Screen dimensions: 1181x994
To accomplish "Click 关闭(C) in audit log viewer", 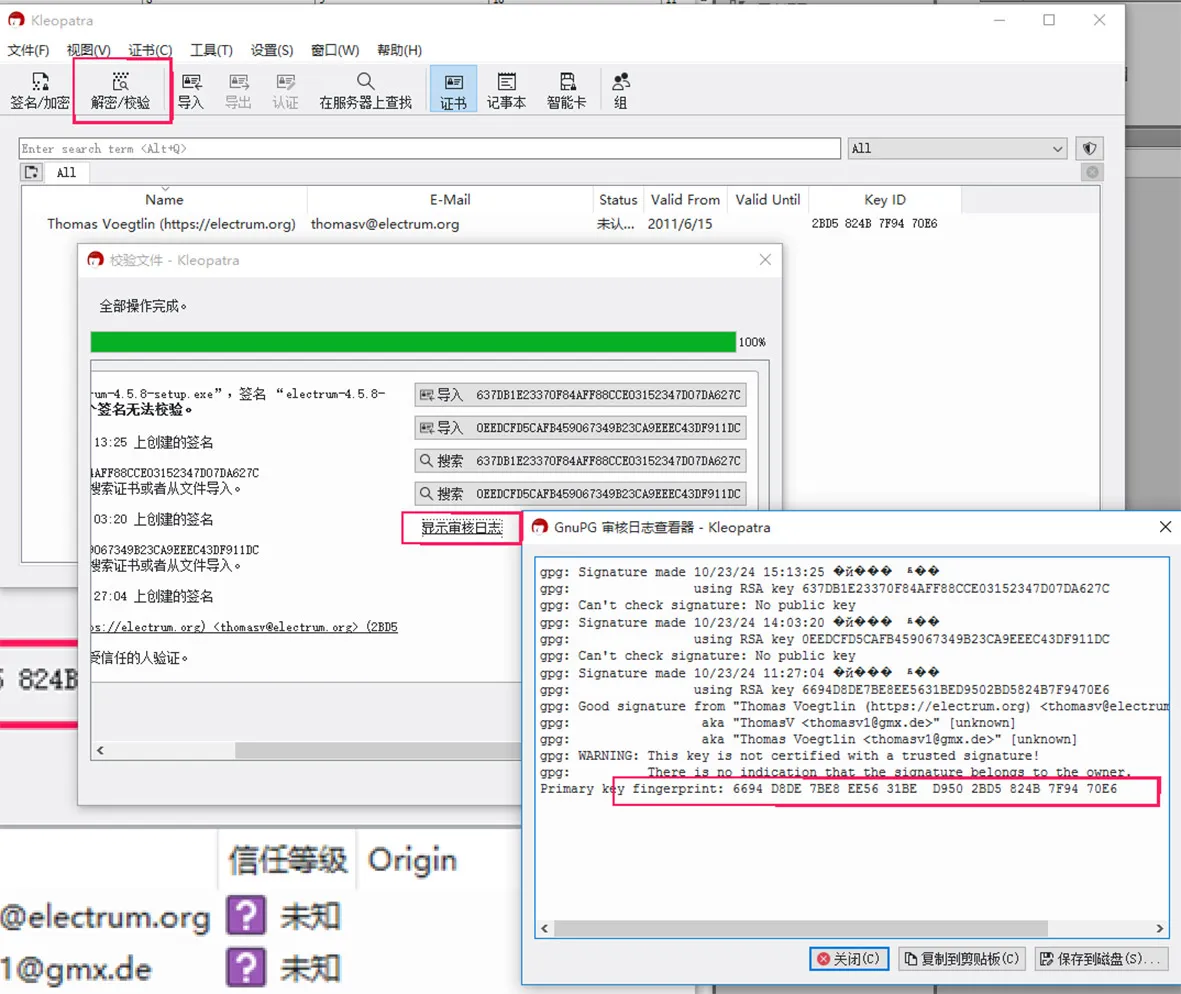I will click(x=849, y=959).
